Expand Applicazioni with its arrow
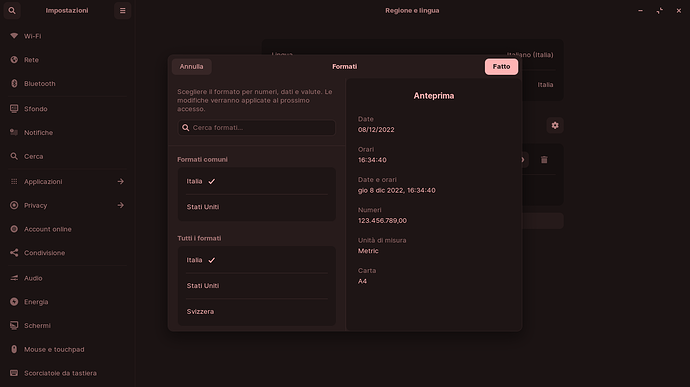Image resolution: width=690 pixels, height=387 pixels. (x=121, y=181)
